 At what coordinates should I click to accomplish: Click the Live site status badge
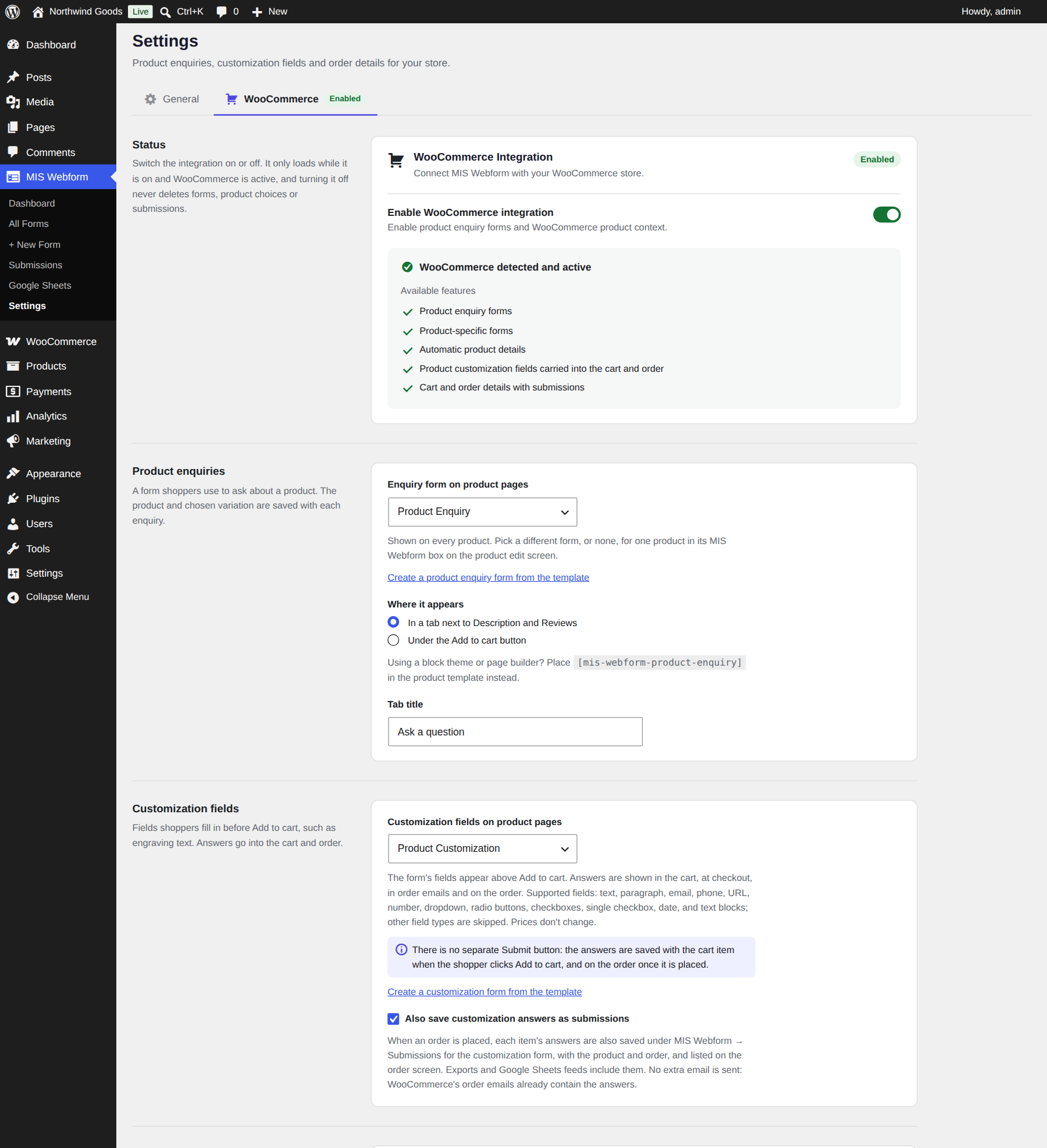(140, 12)
